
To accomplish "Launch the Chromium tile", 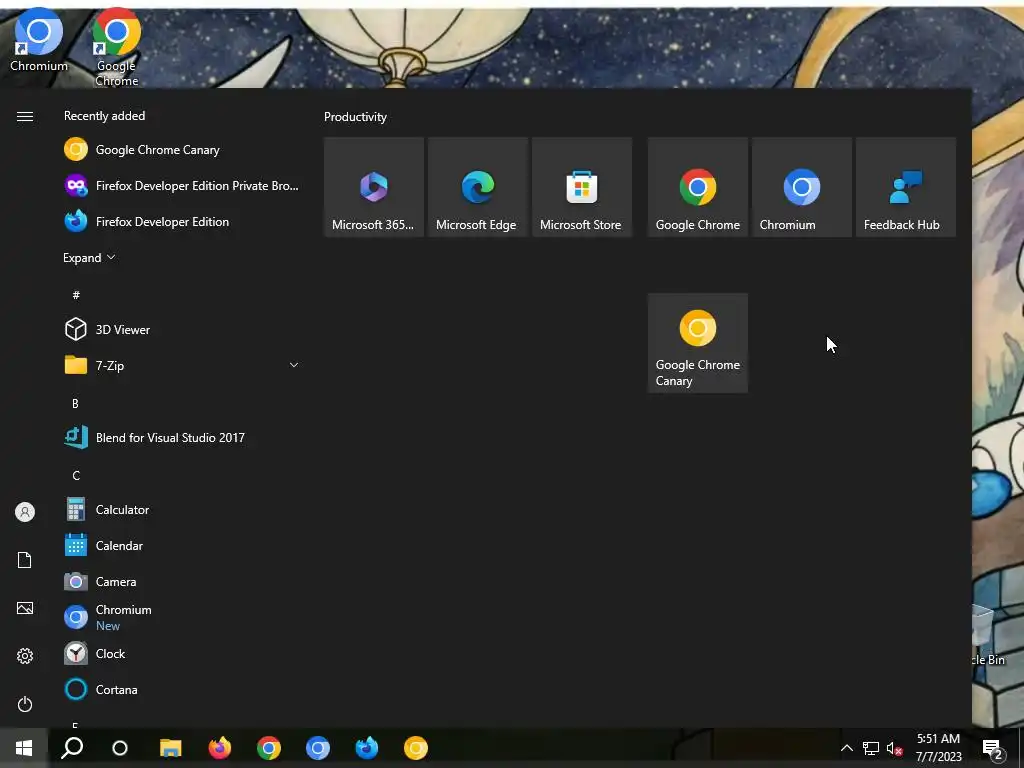I will point(802,187).
